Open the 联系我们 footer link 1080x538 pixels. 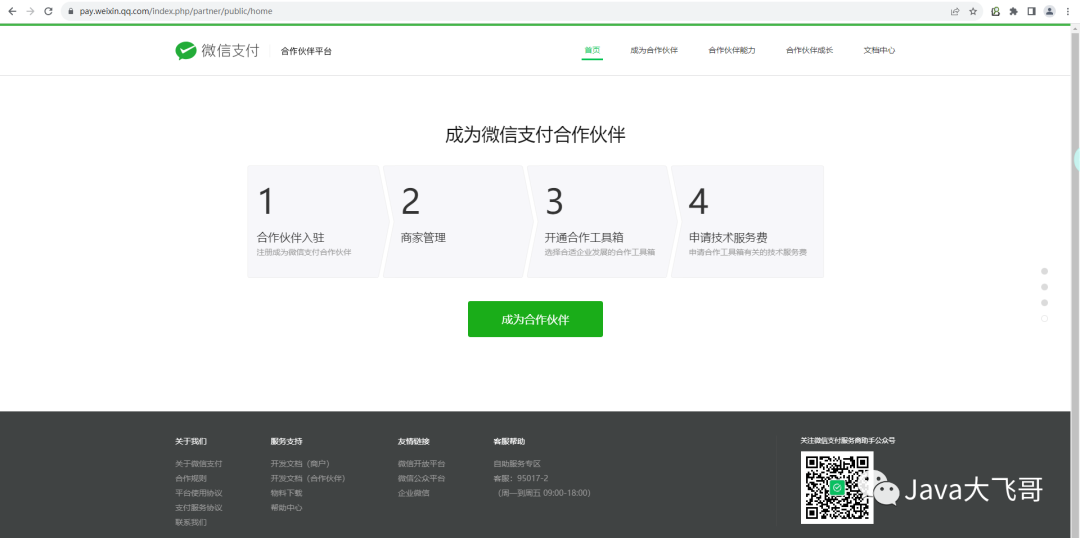pos(191,522)
